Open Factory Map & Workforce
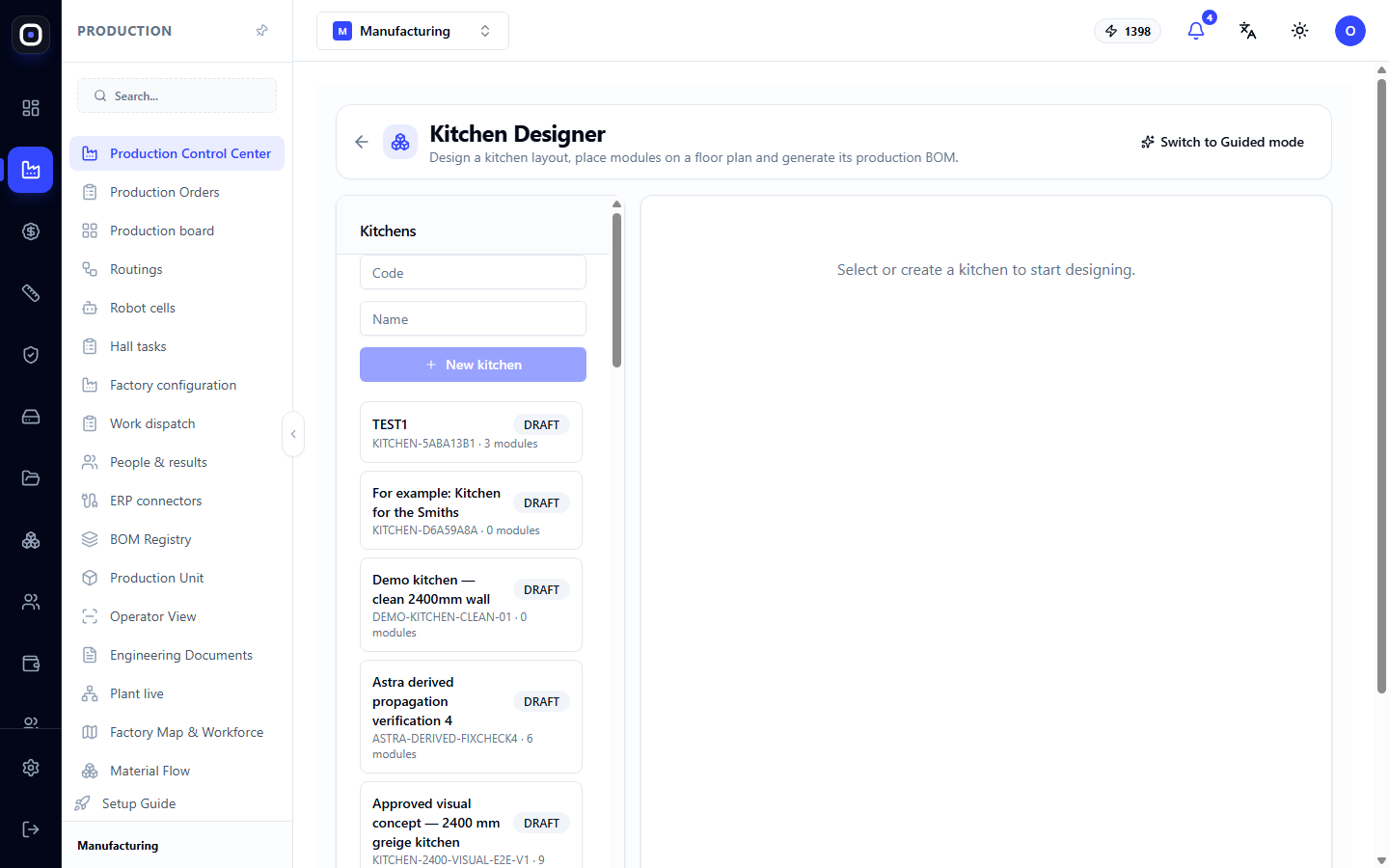 177,732
